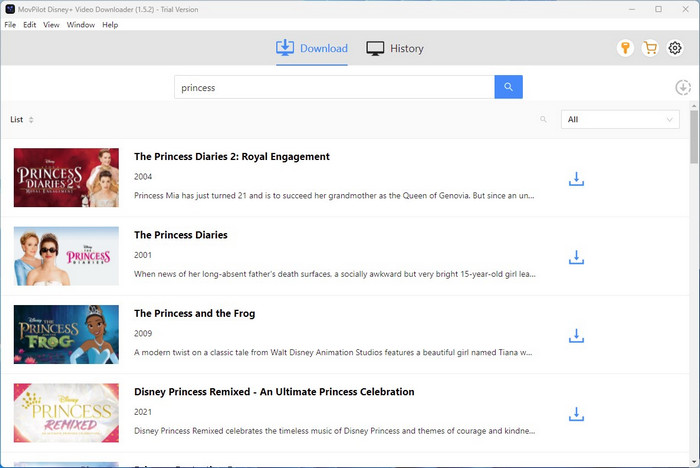Image resolution: width=700 pixels, height=468 pixels.
Task: Open the Edit menu
Action: [x=29, y=25]
